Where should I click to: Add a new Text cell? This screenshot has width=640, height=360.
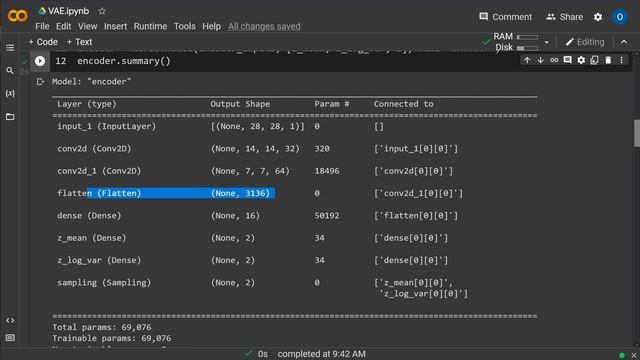click(79, 42)
